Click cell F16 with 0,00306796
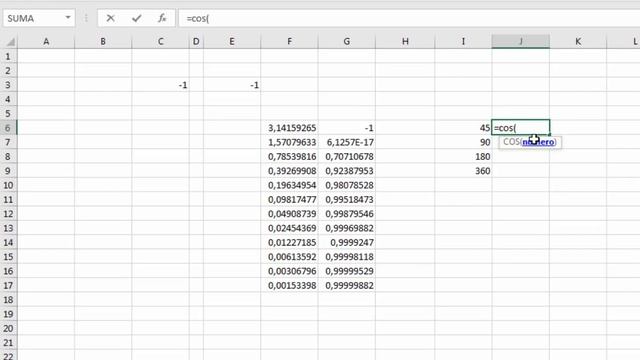 (289, 271)
